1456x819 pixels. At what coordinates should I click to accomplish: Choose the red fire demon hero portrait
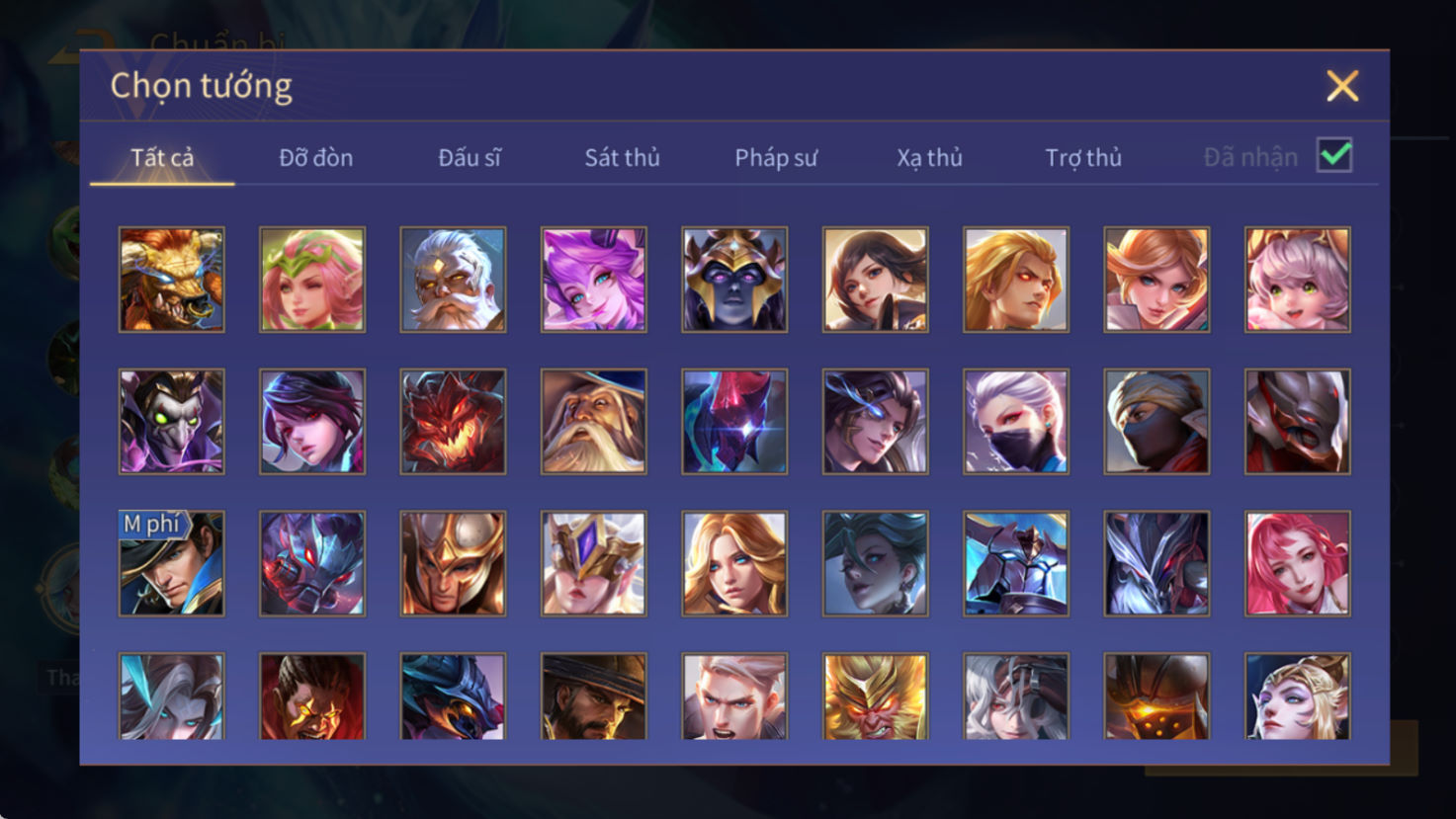[x=453, y=422]
